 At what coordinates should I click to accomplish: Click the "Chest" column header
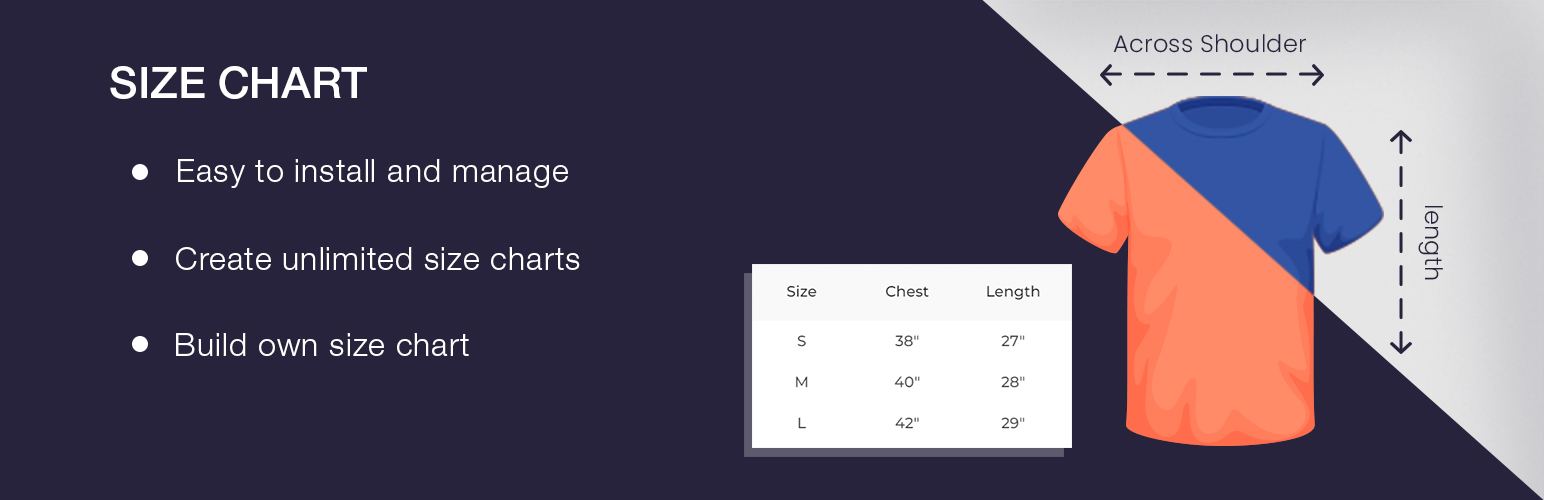(x=907, y=292)
